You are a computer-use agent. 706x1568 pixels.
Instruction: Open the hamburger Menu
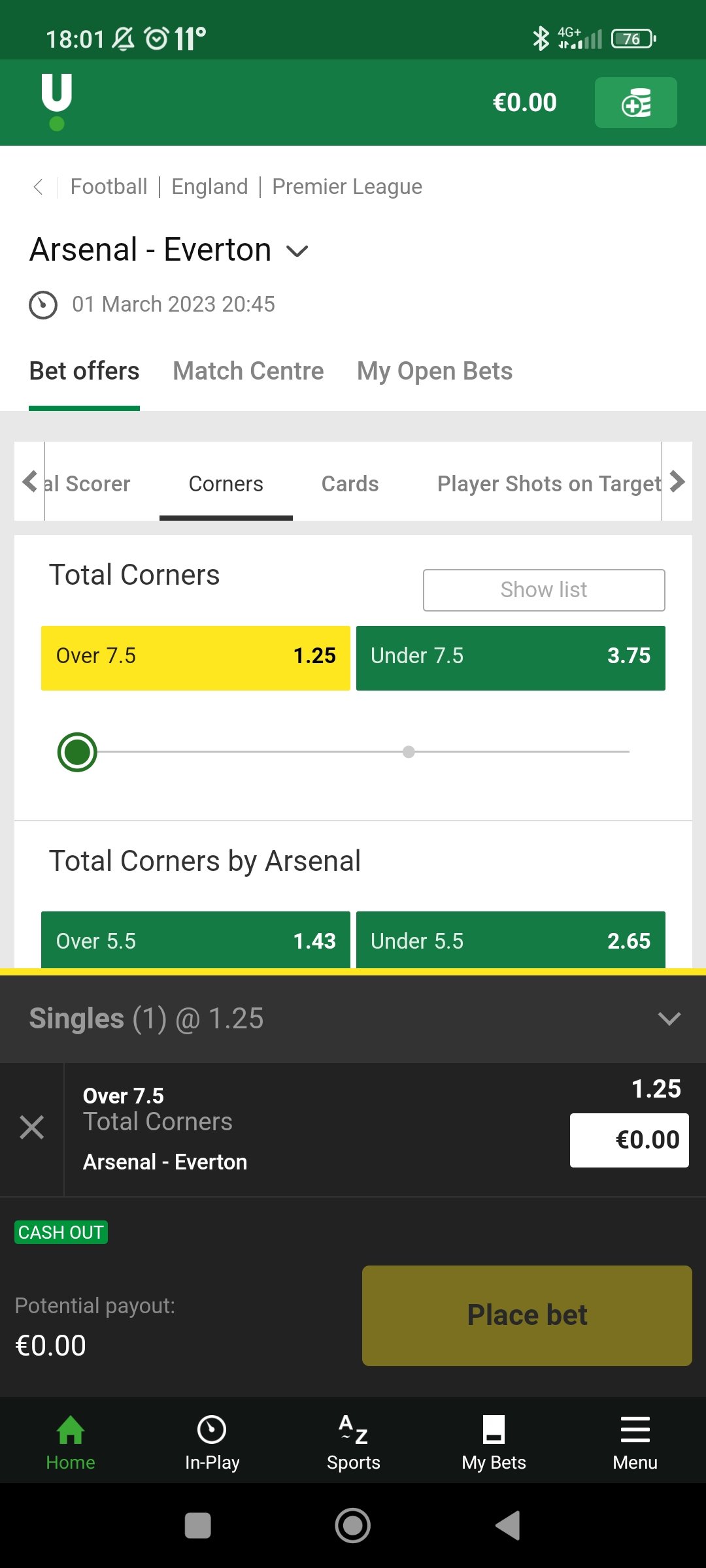click(635, 1443)
